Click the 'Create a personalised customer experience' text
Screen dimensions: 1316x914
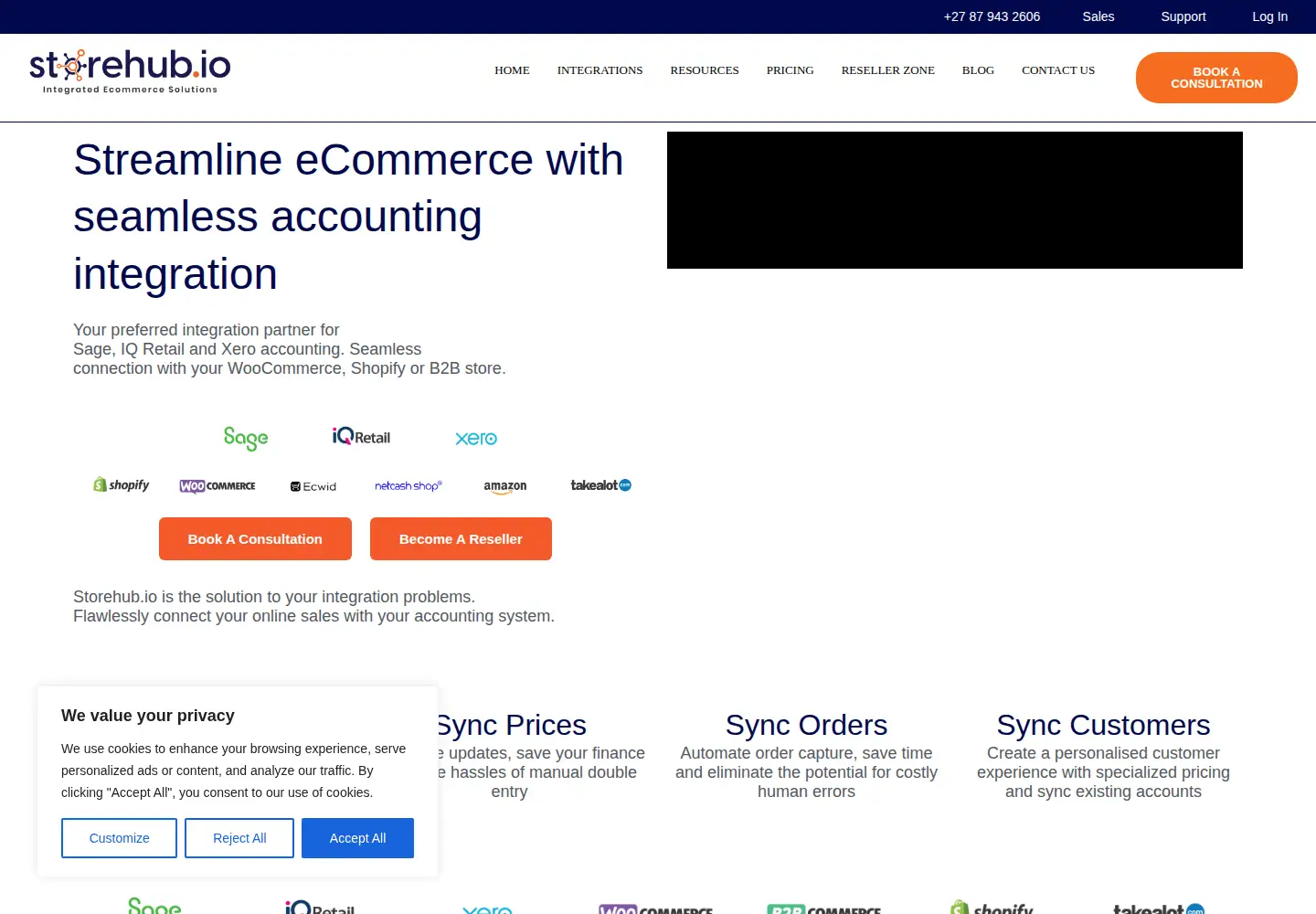1103,772
